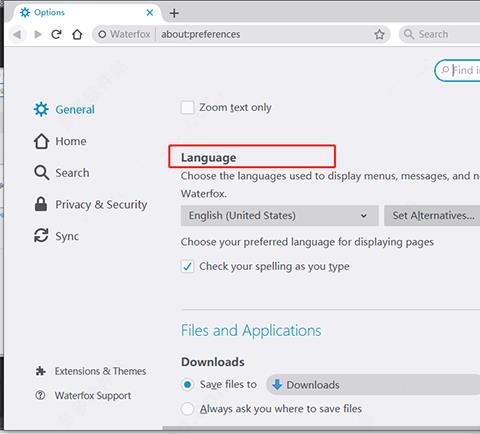Click the Home house icon in sidebar

41,141
